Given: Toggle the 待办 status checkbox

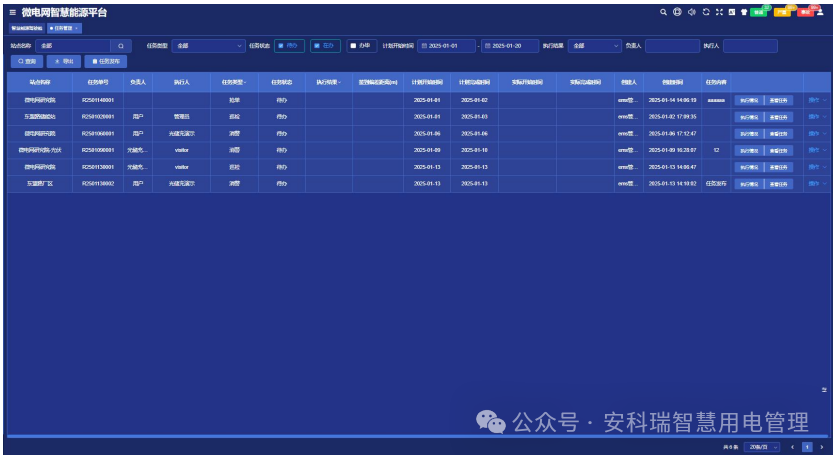Looking at the screenshot, I should click(x=281, y=46).
